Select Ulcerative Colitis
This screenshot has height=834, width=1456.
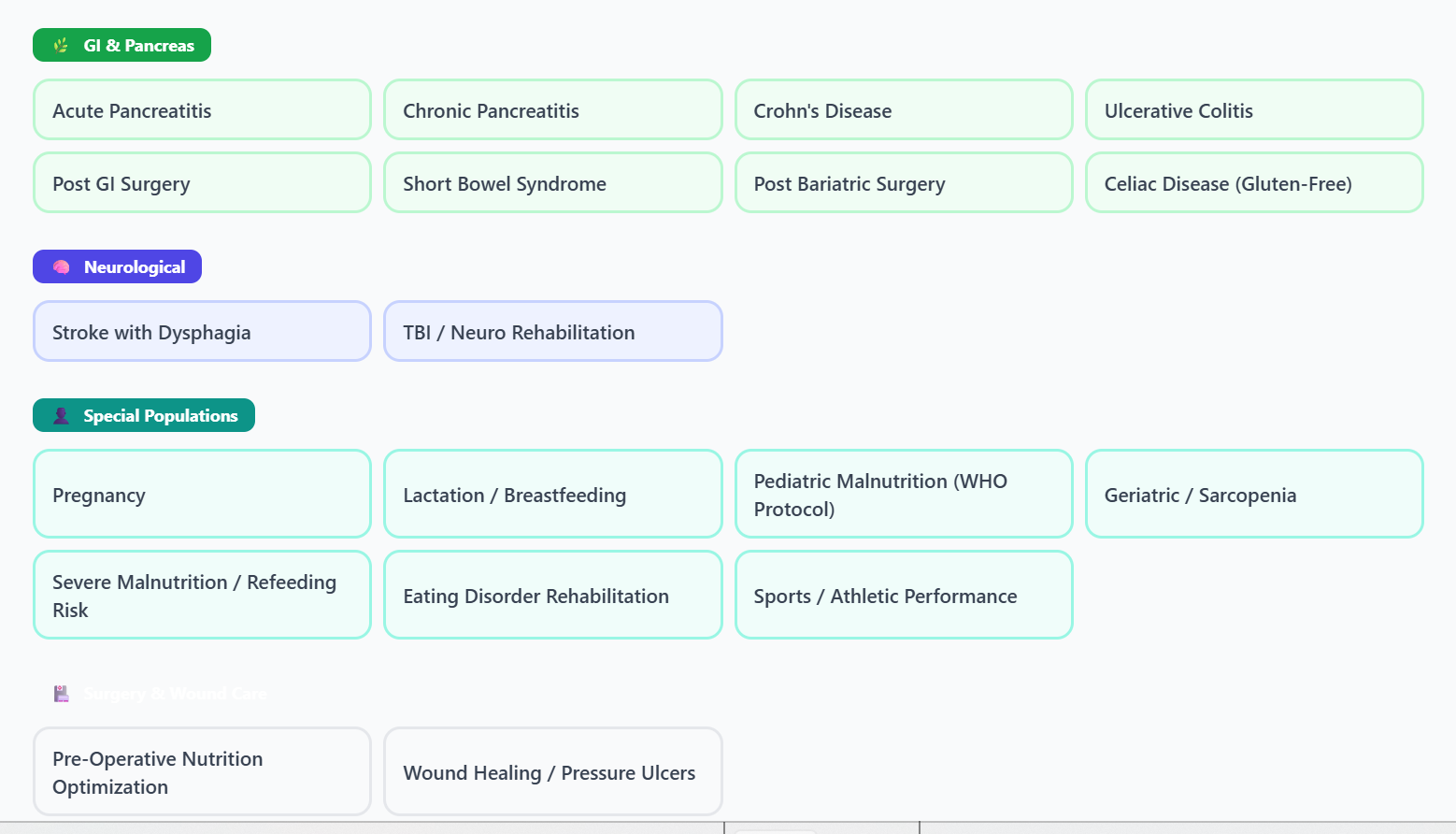coord(1253,110)
